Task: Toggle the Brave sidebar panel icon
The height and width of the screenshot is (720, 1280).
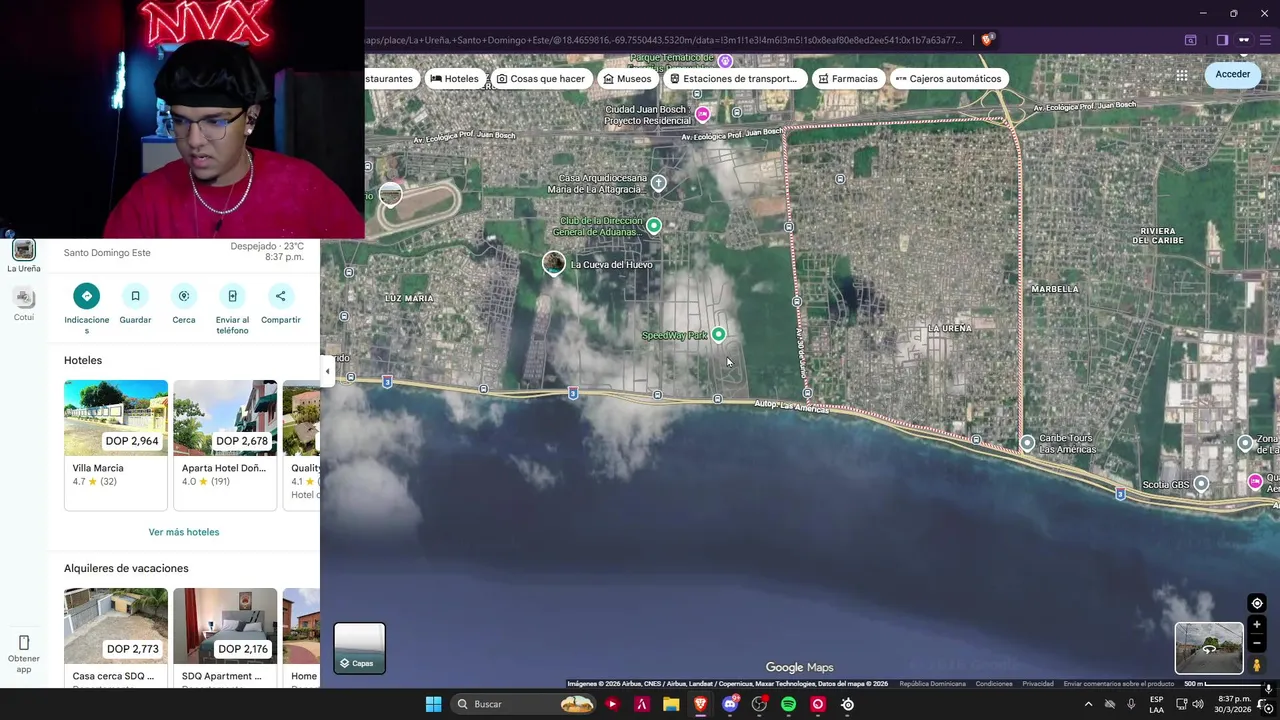Action: point(1222,40)
